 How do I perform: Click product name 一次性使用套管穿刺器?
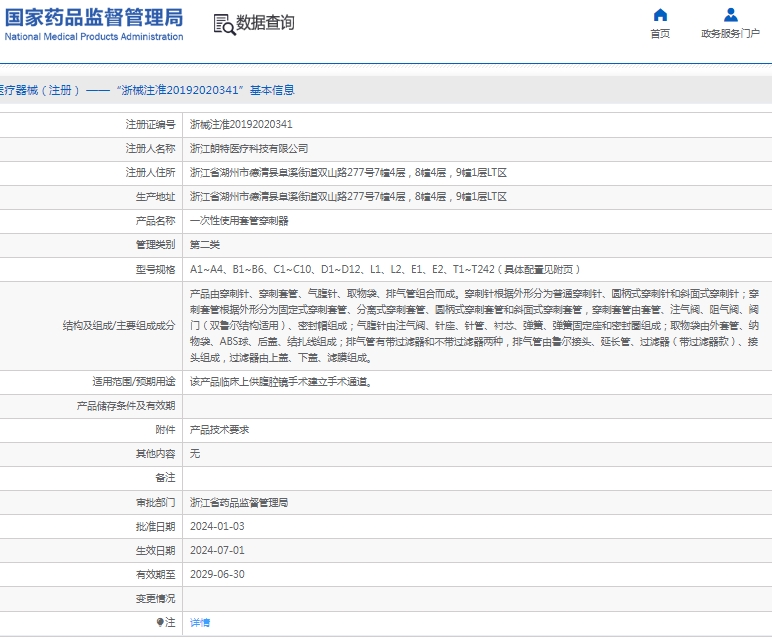click(239, 221)
